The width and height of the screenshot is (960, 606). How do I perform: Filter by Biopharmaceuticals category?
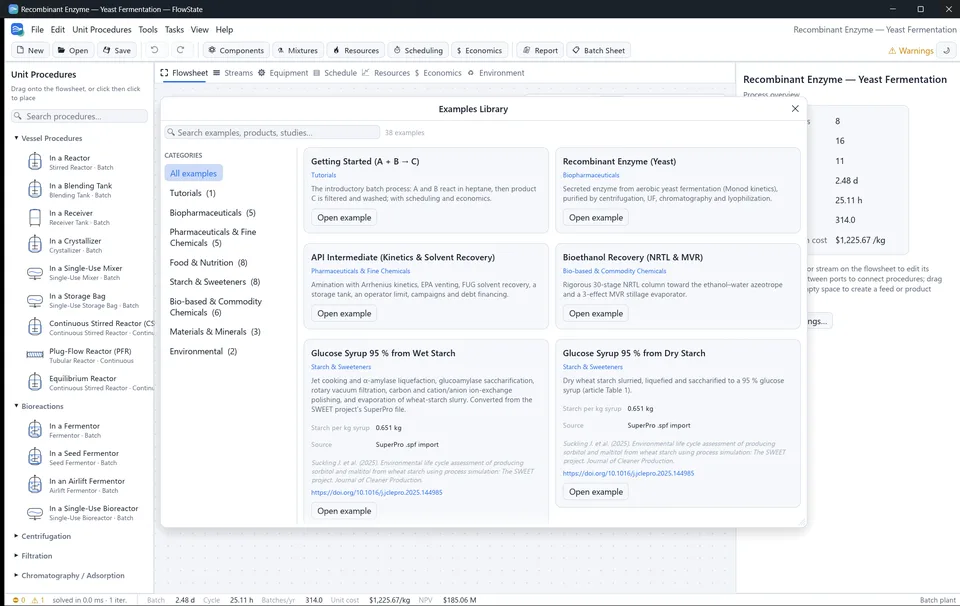click(x=212, y=212)
